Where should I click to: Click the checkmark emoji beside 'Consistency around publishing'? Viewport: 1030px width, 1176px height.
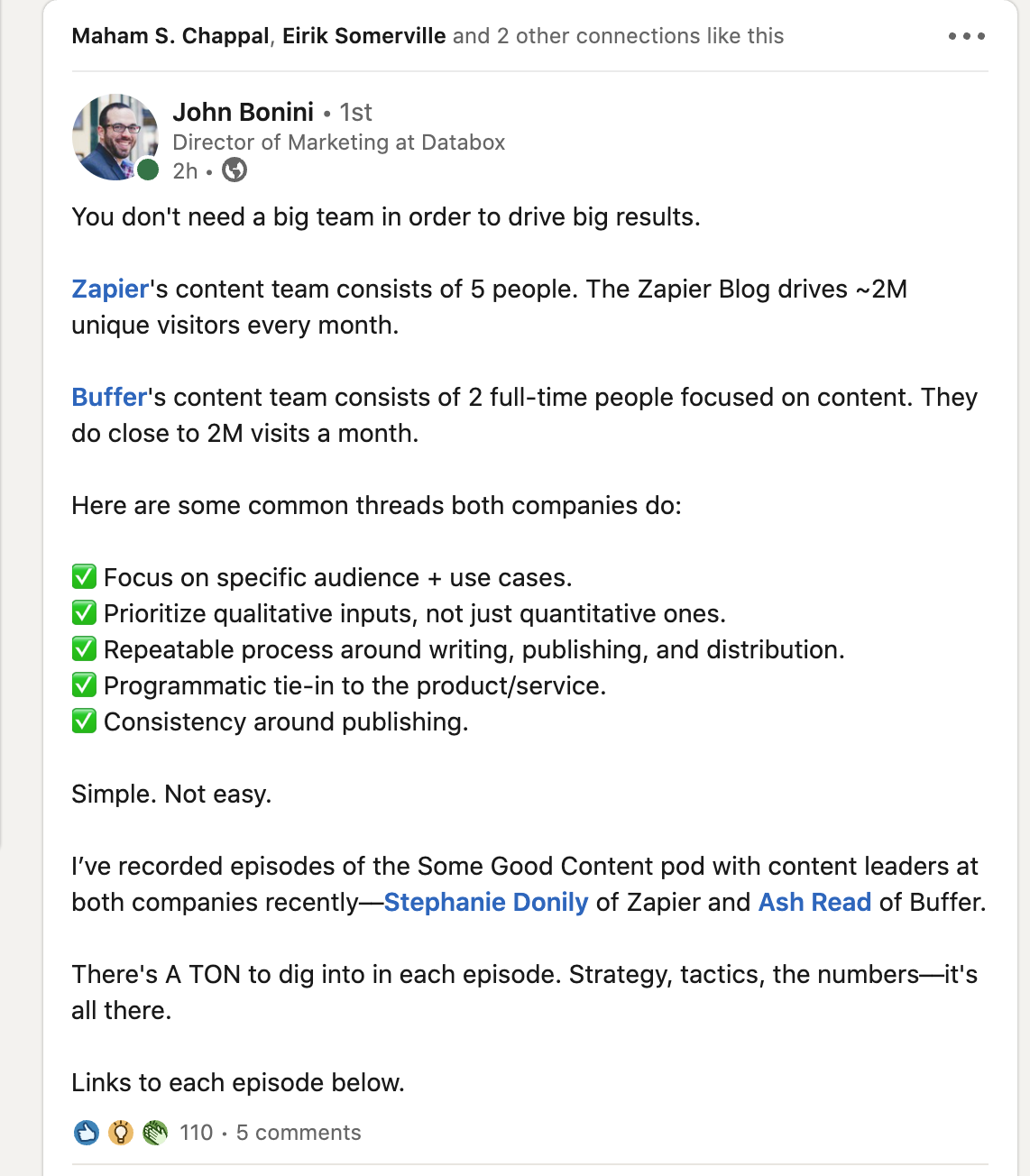pyautogui.click(x=84, y=721)
